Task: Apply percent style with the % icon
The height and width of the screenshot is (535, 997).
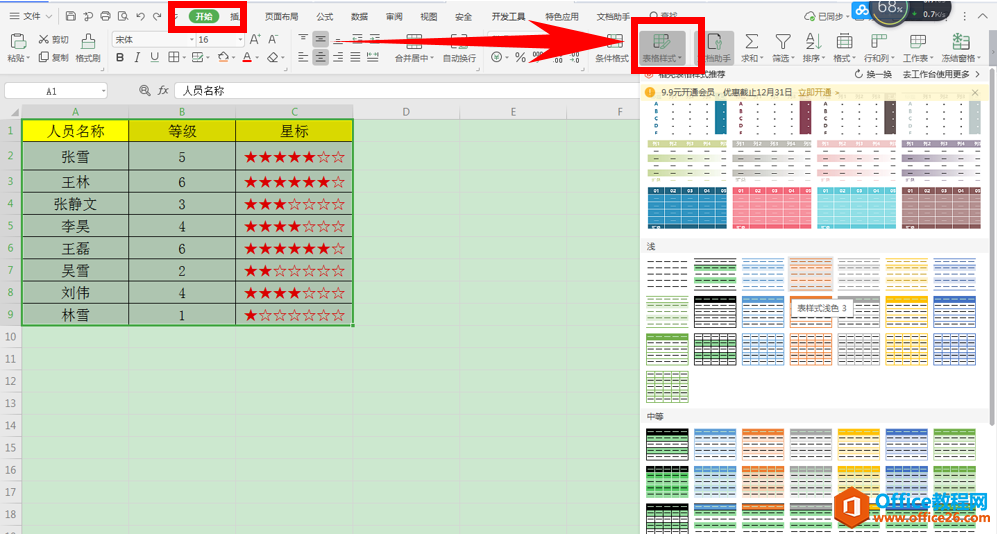Action: tap(520, 57)
